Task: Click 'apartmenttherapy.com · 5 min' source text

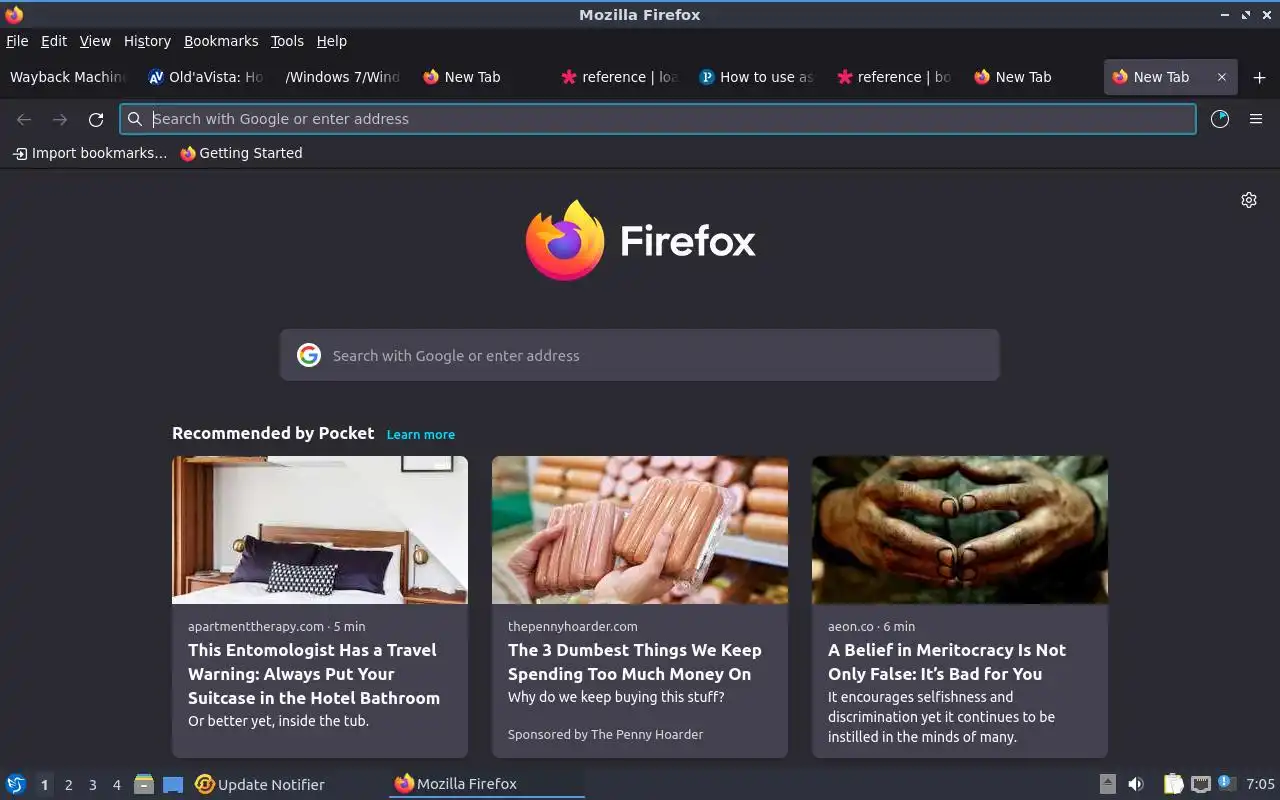Action: [277, 626]
